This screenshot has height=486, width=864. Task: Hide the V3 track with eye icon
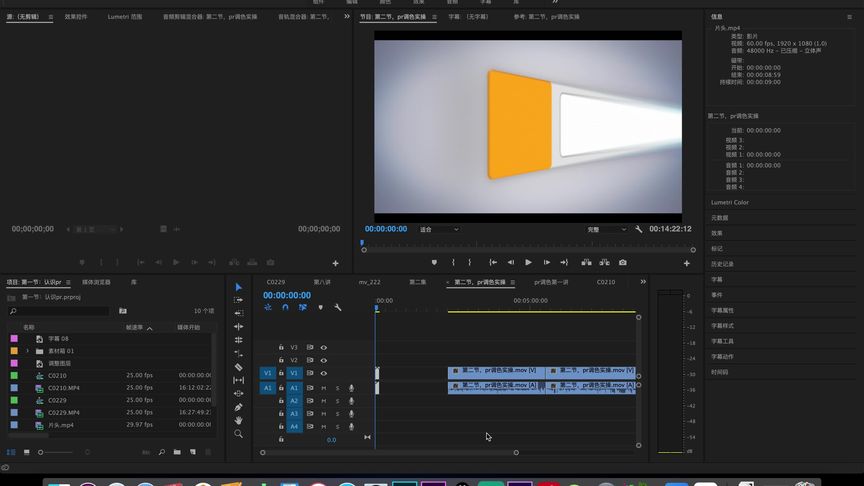coord(323,347)
